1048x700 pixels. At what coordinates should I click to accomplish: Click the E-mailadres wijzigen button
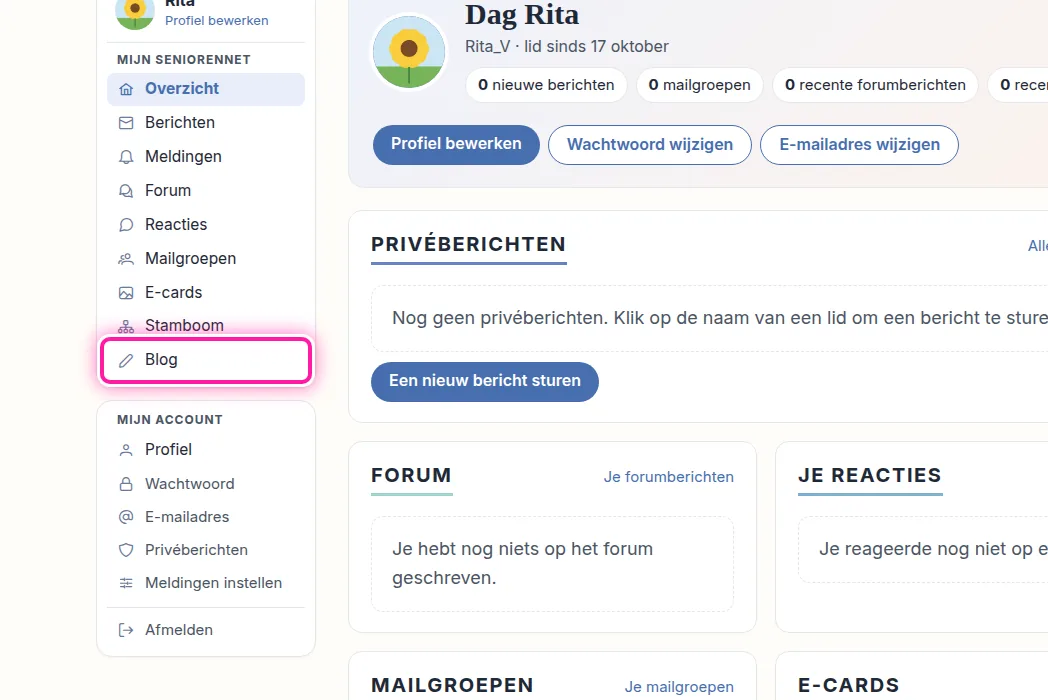click(860, 144)
